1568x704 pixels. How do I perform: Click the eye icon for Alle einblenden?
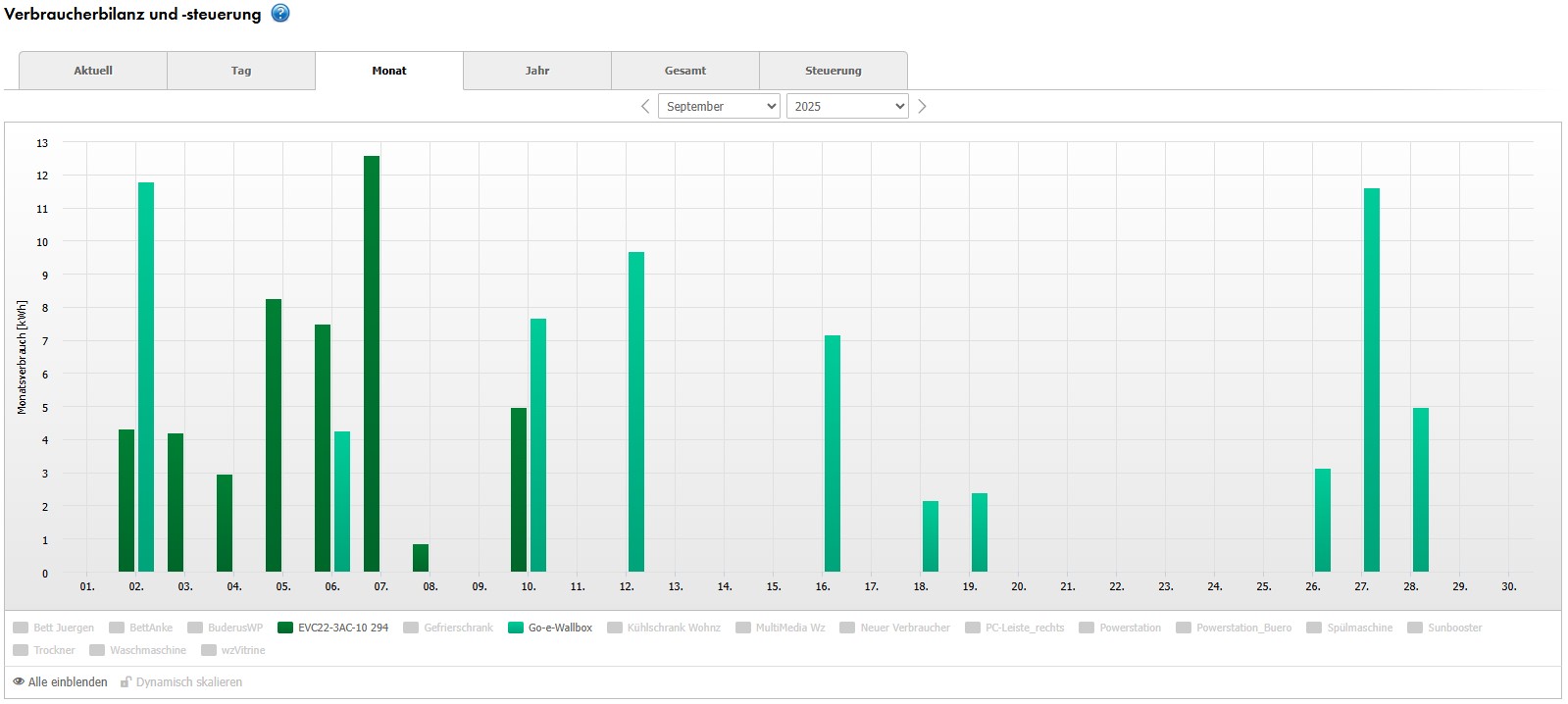19,681
